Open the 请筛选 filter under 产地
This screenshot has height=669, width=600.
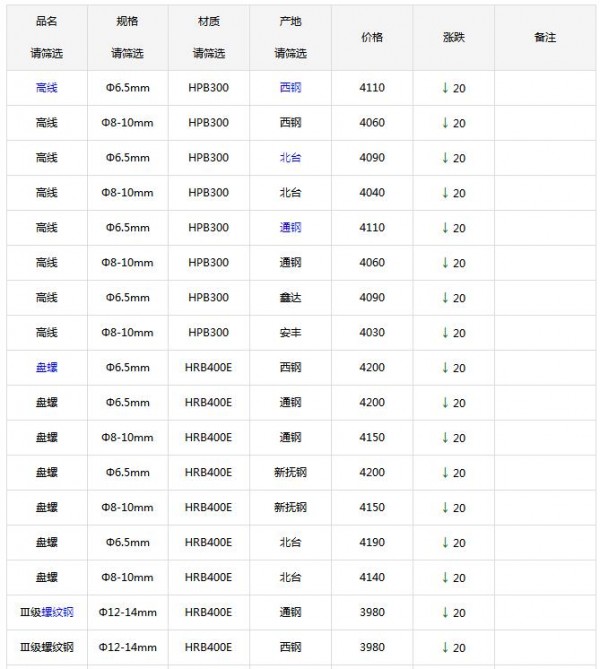point(290,53)
